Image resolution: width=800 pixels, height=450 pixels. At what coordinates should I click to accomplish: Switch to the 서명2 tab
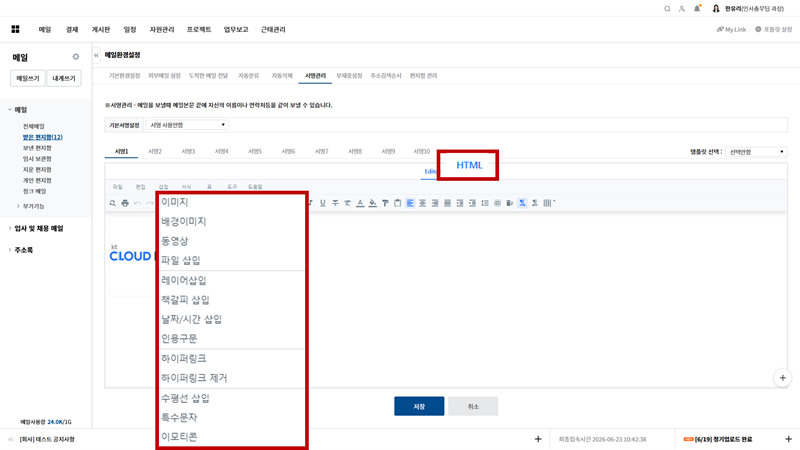point(155,152)
